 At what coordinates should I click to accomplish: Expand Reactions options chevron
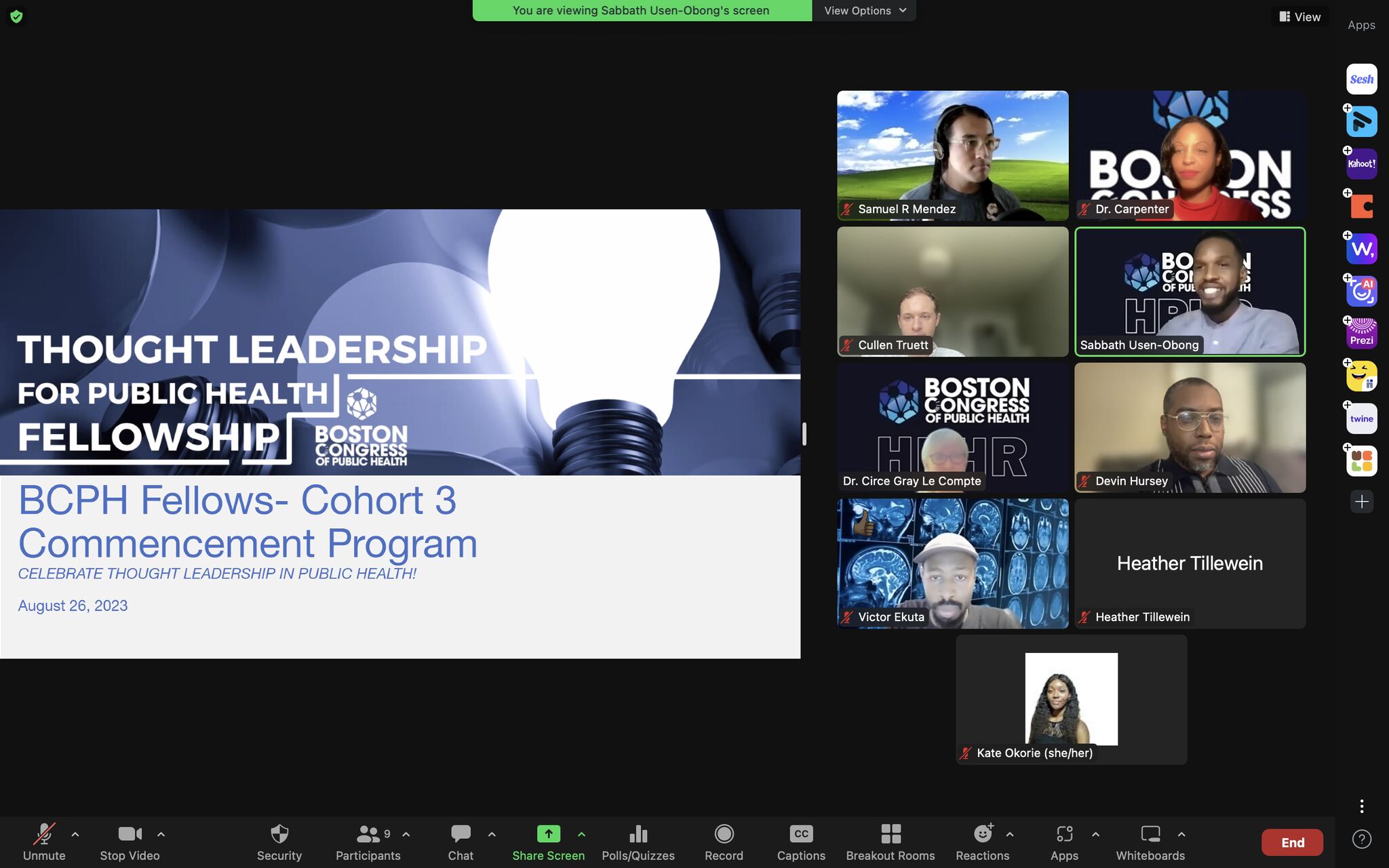(x=1010, y=834)
